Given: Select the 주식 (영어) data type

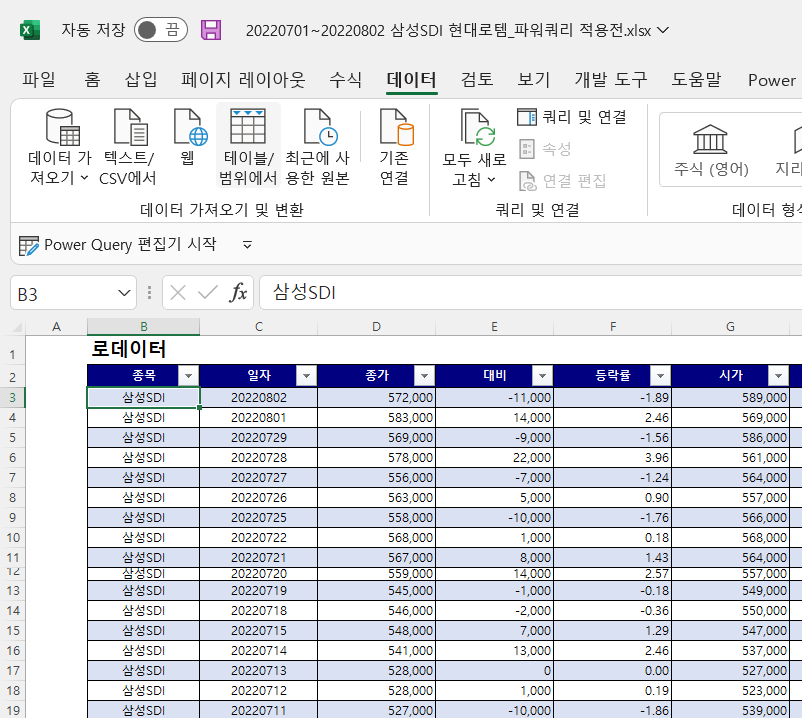Looking at the screenshot, I should pos(711,150).
